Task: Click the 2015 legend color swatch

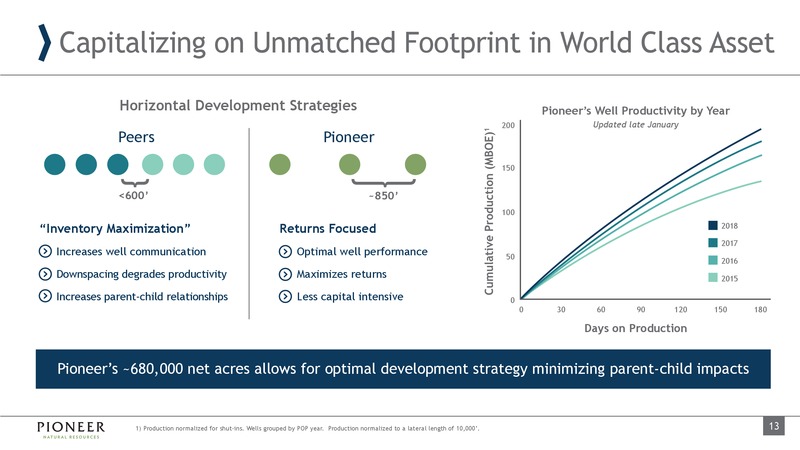Action: pos(713,278)
